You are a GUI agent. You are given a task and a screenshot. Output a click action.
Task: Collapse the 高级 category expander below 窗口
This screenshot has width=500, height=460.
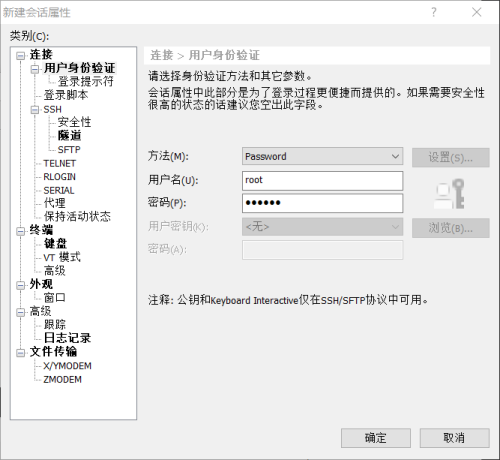(x=21, y=312)
